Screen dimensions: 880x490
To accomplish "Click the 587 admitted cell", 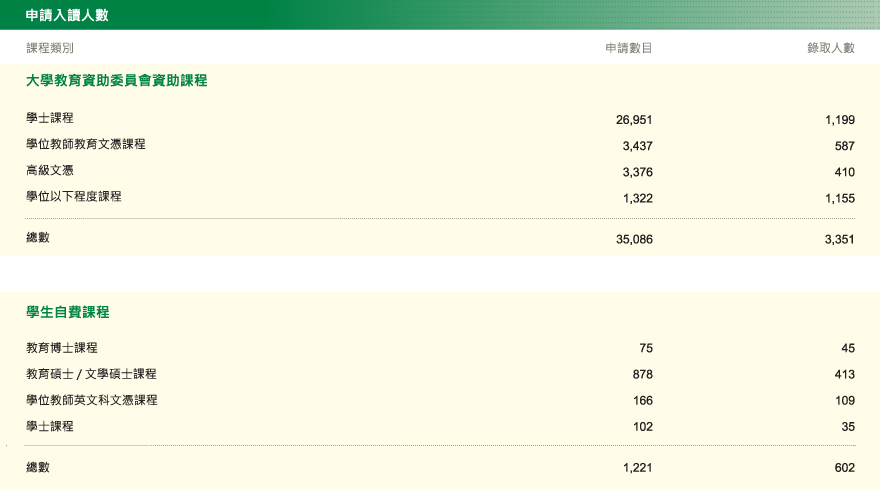I will coord(844,145).
